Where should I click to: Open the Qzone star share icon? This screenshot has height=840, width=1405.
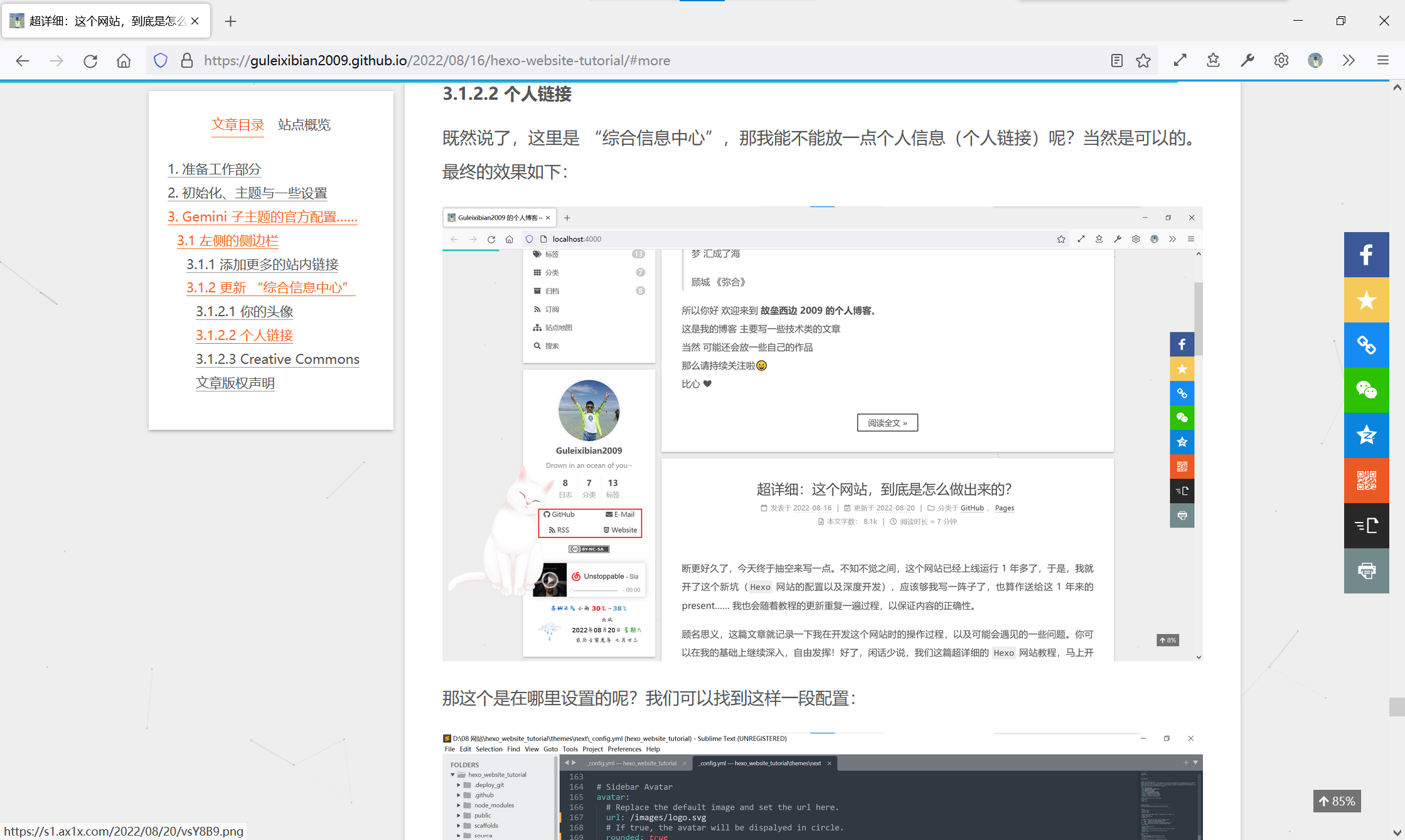pos(1366,435)
